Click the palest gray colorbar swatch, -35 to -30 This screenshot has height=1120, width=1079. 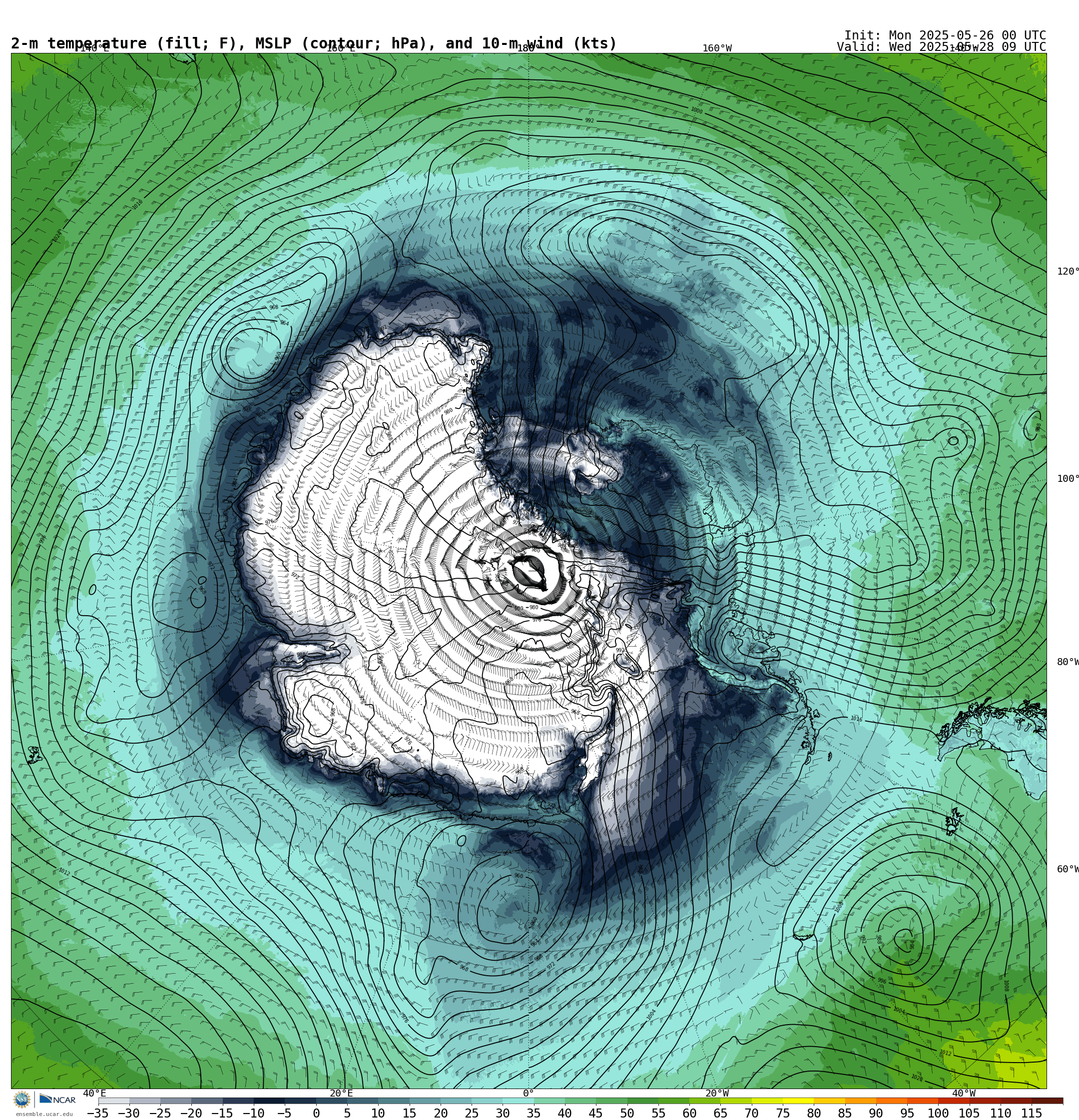(114, 1101)
